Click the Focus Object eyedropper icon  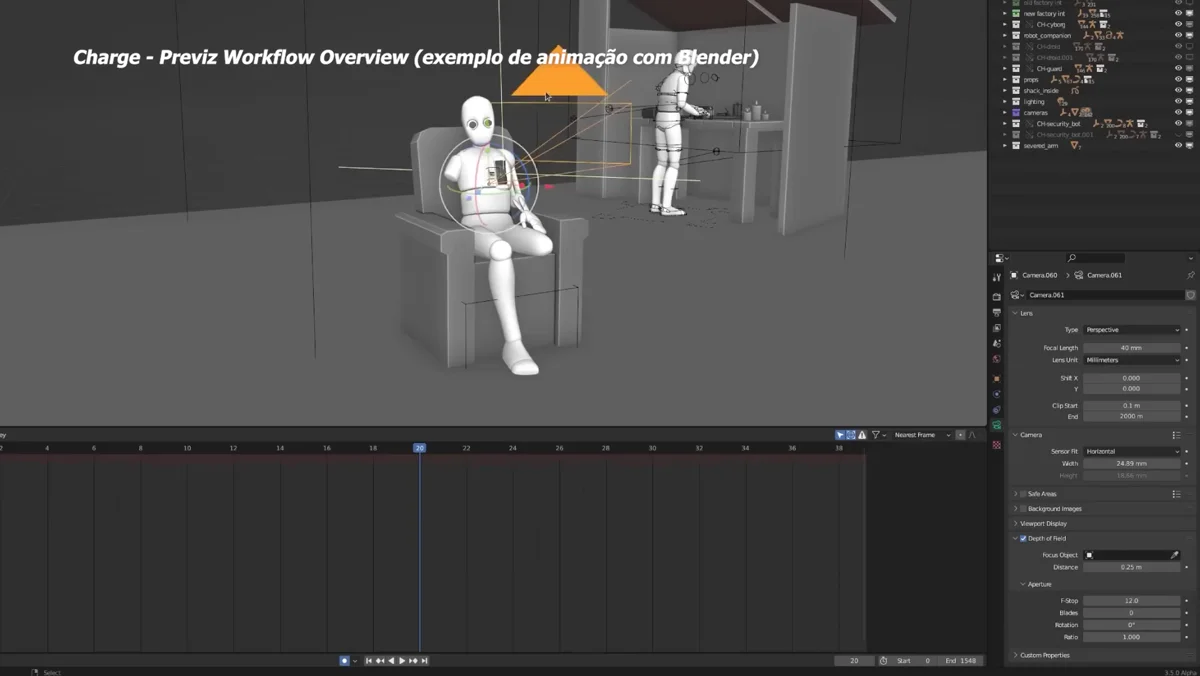[x=1175, y=555]
